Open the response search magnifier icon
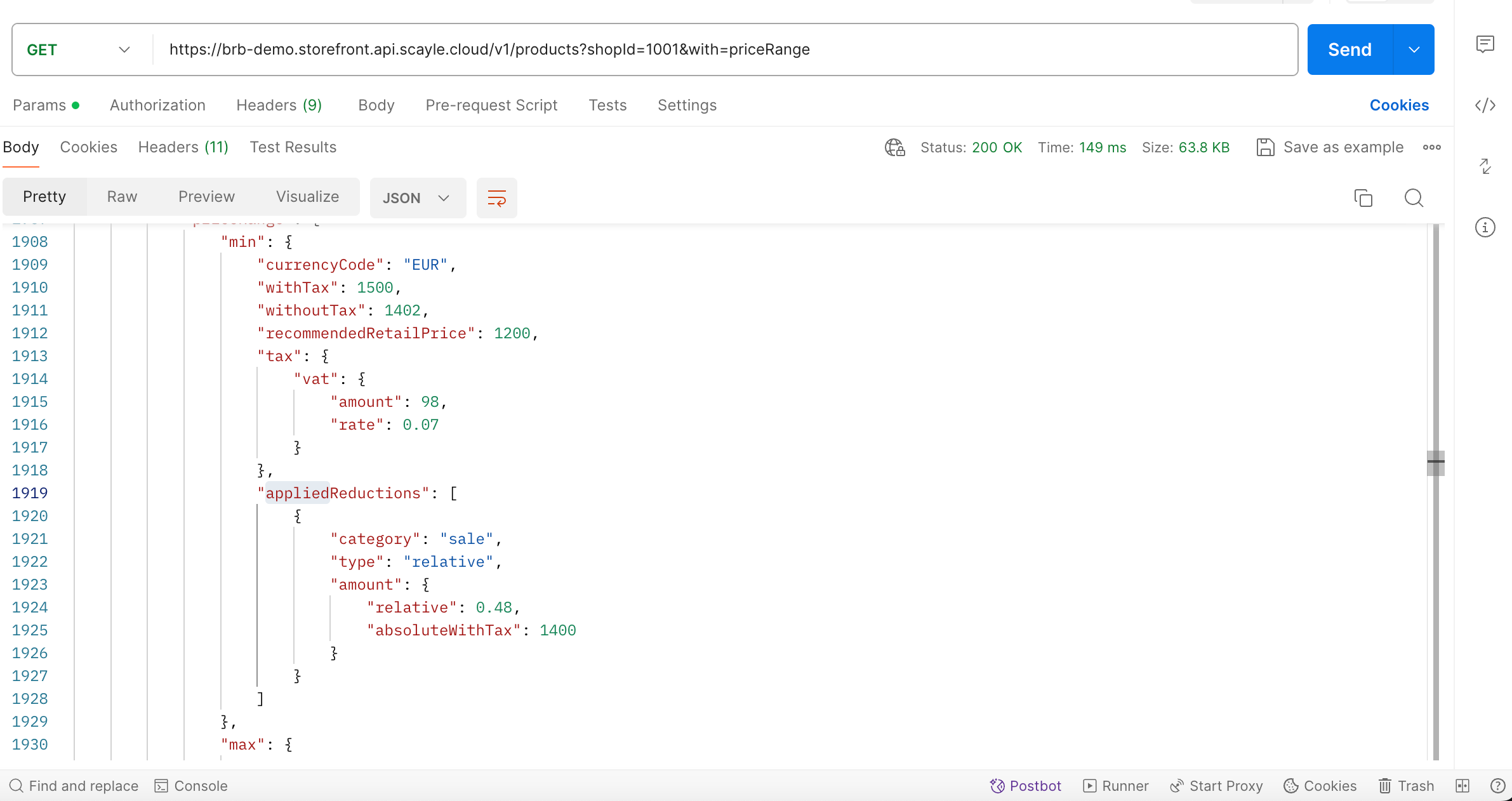1512x801 pixels. click(1413, 198)
